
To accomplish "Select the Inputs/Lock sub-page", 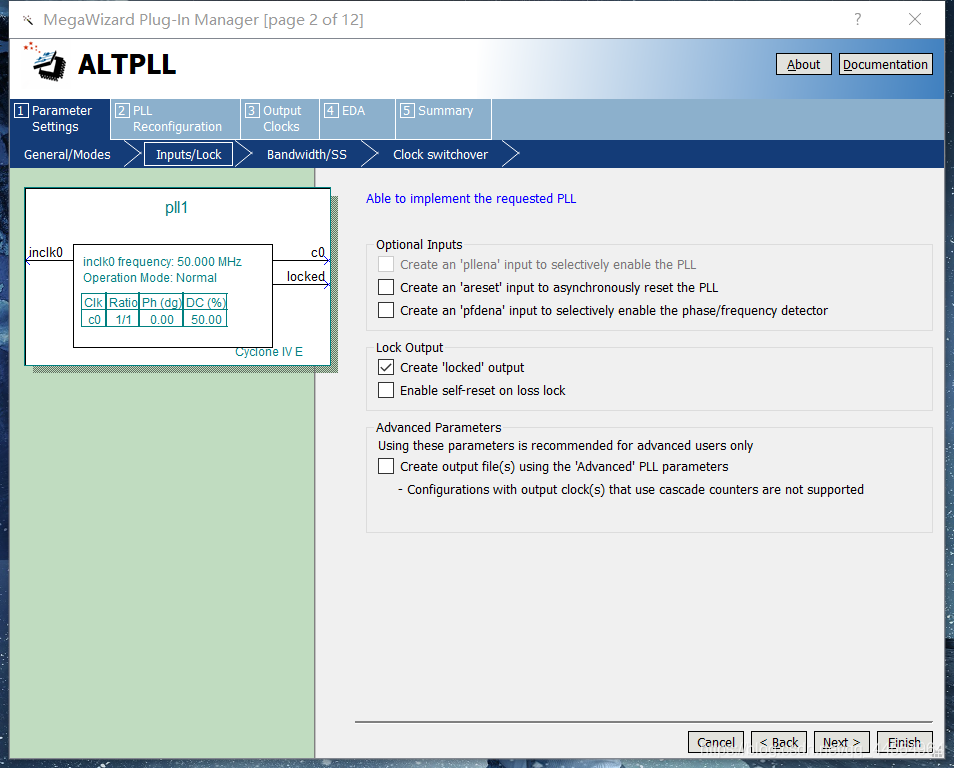I will [189, 155].
